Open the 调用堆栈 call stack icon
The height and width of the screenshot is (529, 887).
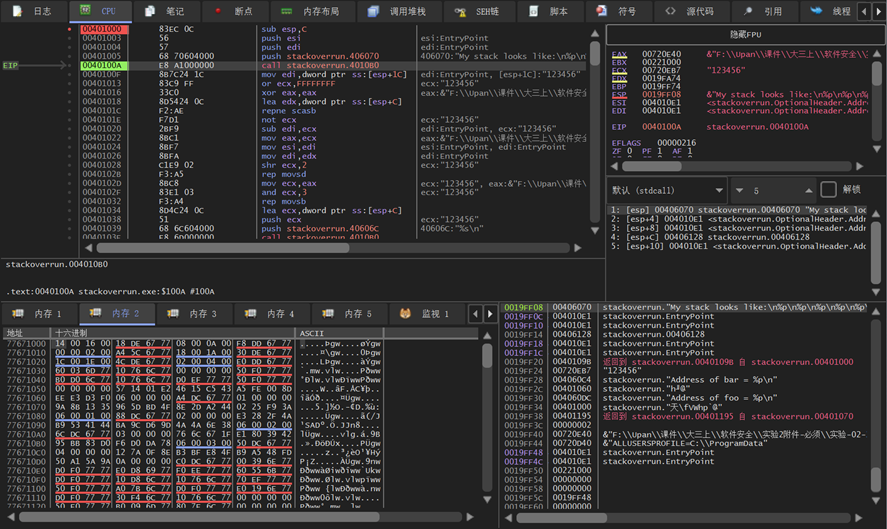373,11
